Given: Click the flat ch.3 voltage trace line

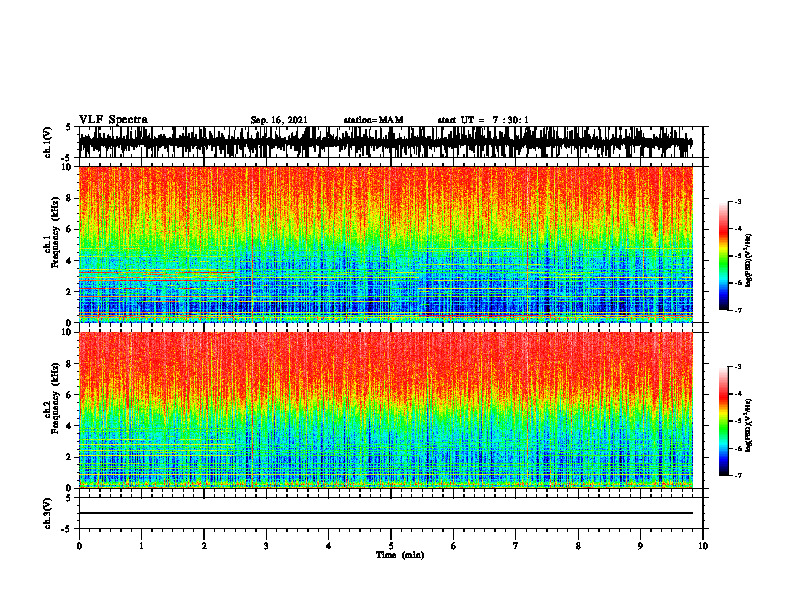Looking at the screenshot, I should [x=386, y=513].
